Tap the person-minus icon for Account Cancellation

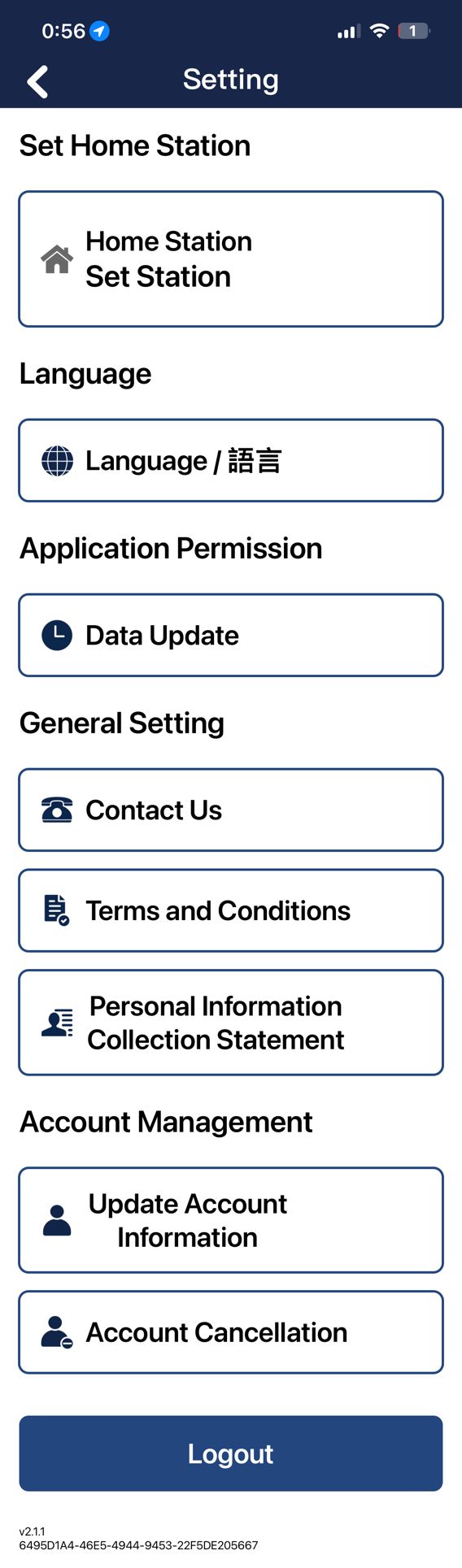pos(57,1332)
